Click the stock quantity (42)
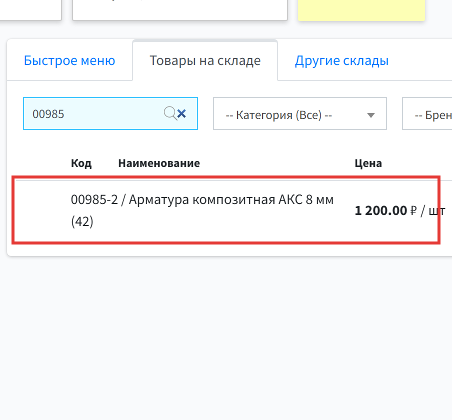 pos(82,221)
